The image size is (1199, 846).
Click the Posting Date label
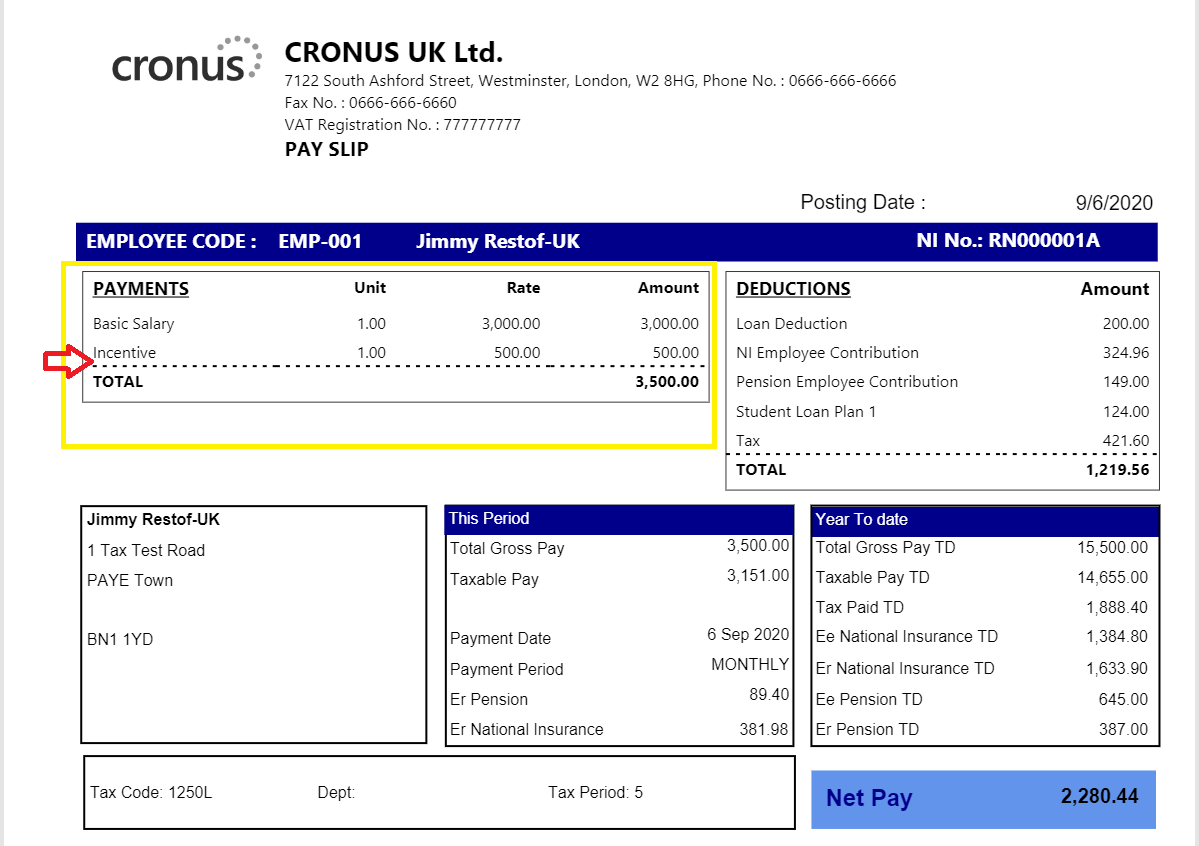point(863,203)
